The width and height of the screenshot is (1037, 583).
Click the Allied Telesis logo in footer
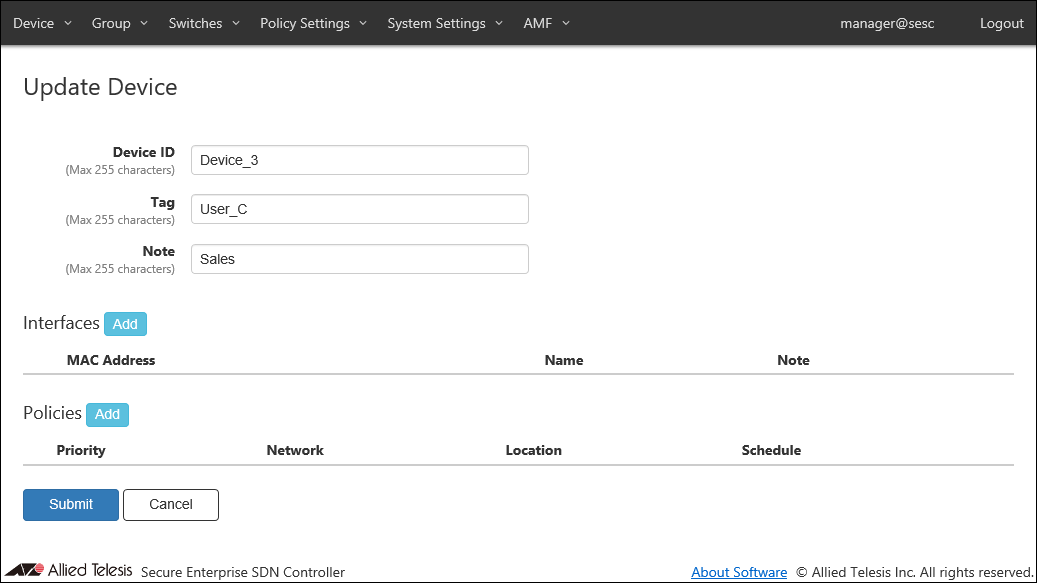(68, 571)
